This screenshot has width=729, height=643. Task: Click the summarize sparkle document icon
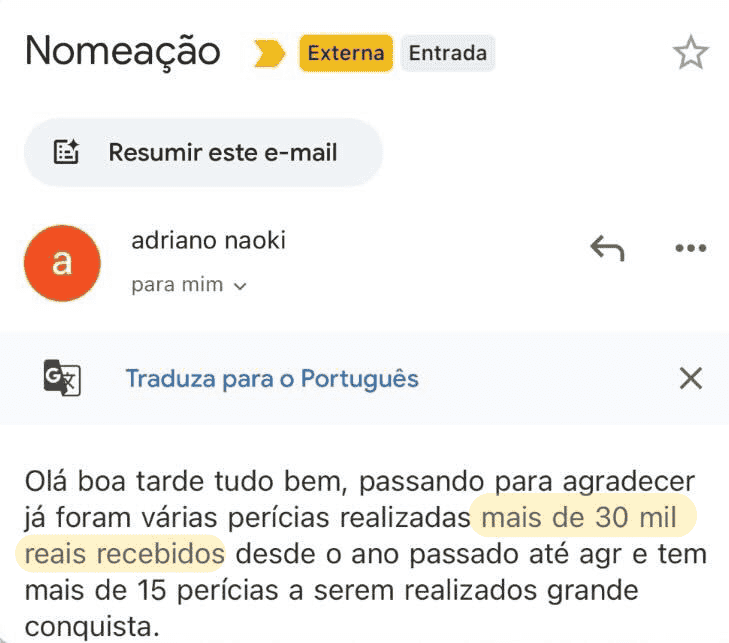click(66, 152)
